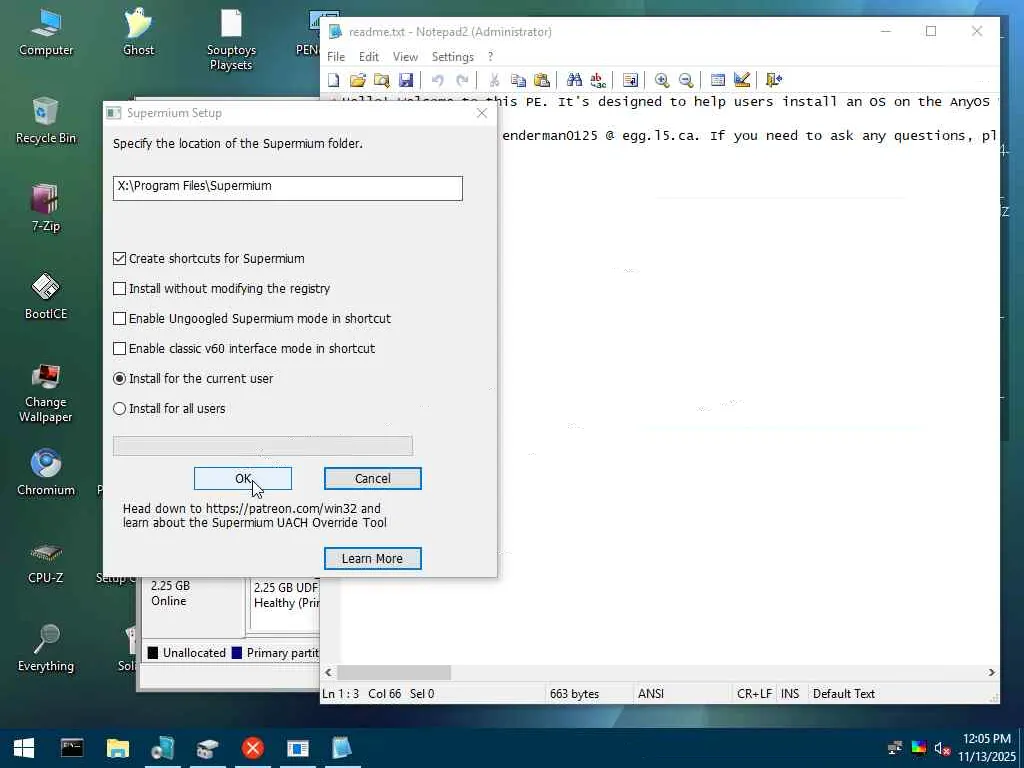Click the red X app on taskbar

(x=253, y=748)
